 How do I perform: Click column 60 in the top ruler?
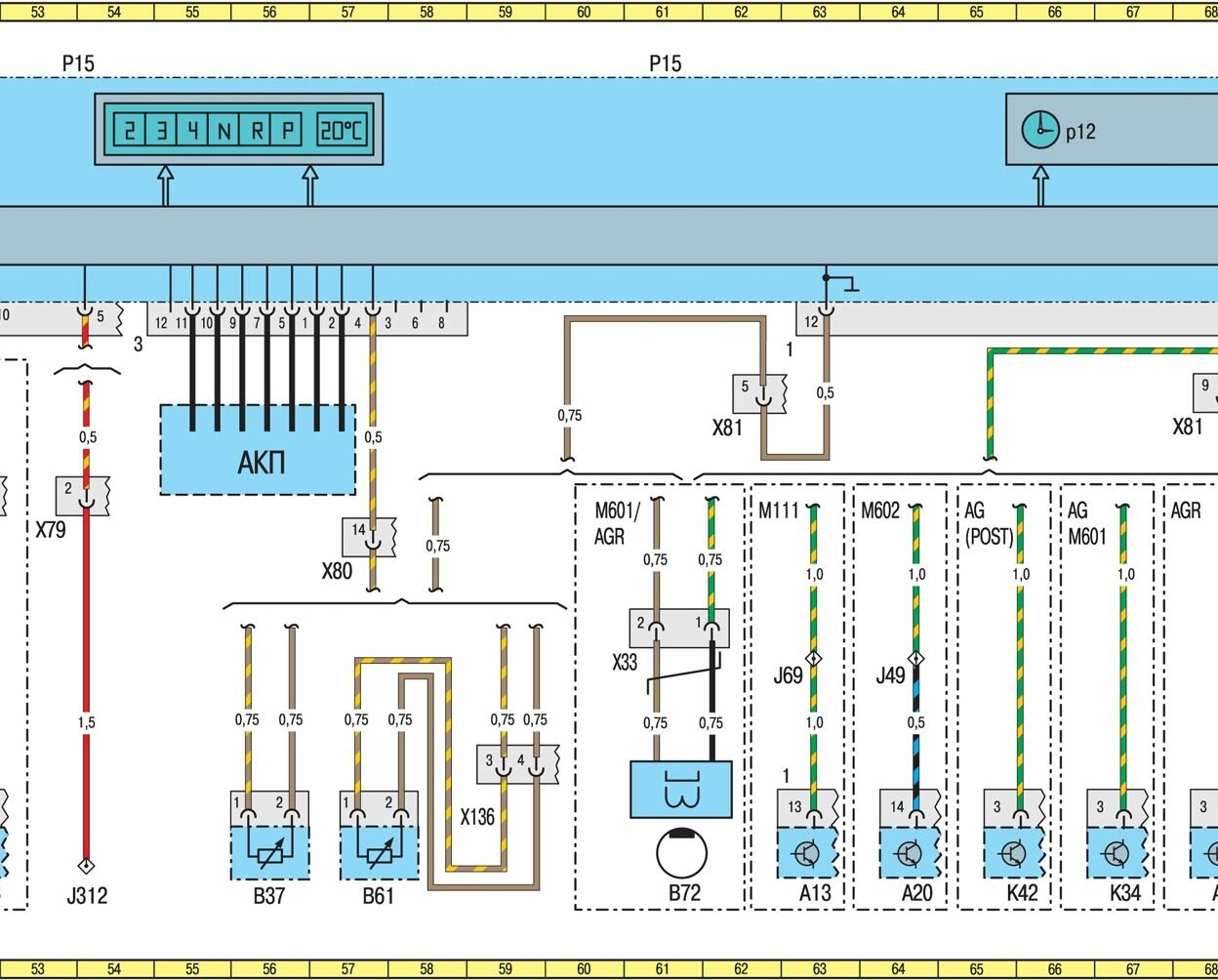584,12
